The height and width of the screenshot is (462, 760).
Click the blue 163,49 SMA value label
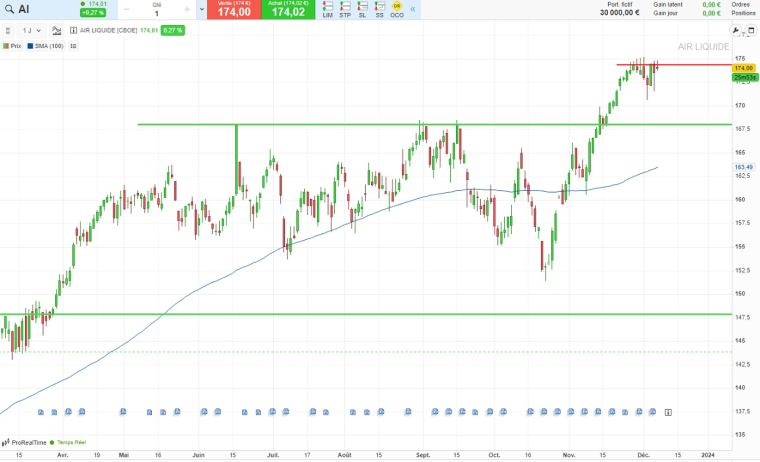[x=744, y=167]
